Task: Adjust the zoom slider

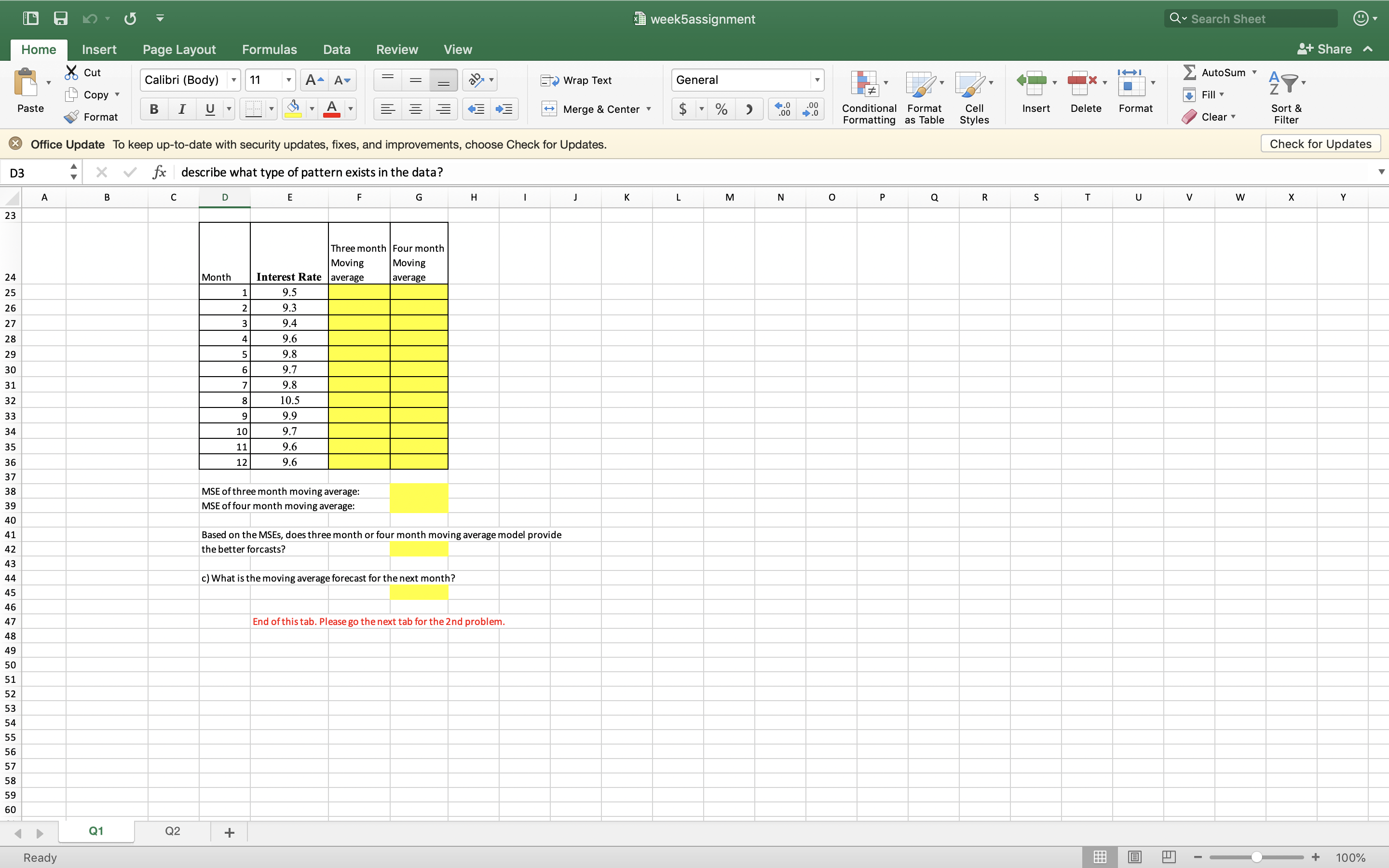Action: 1256,856
